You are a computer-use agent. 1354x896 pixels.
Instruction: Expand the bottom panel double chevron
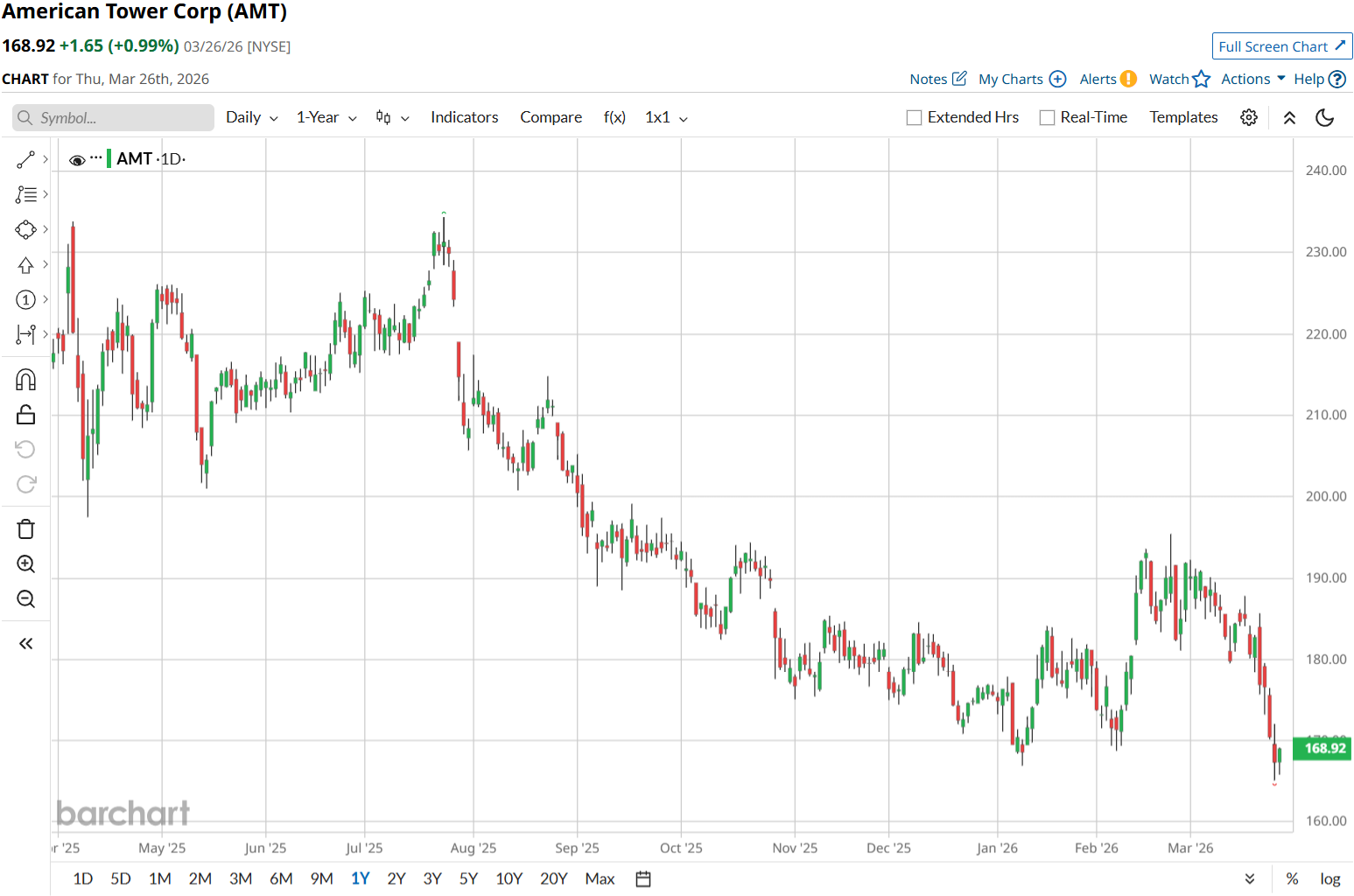1250,878
